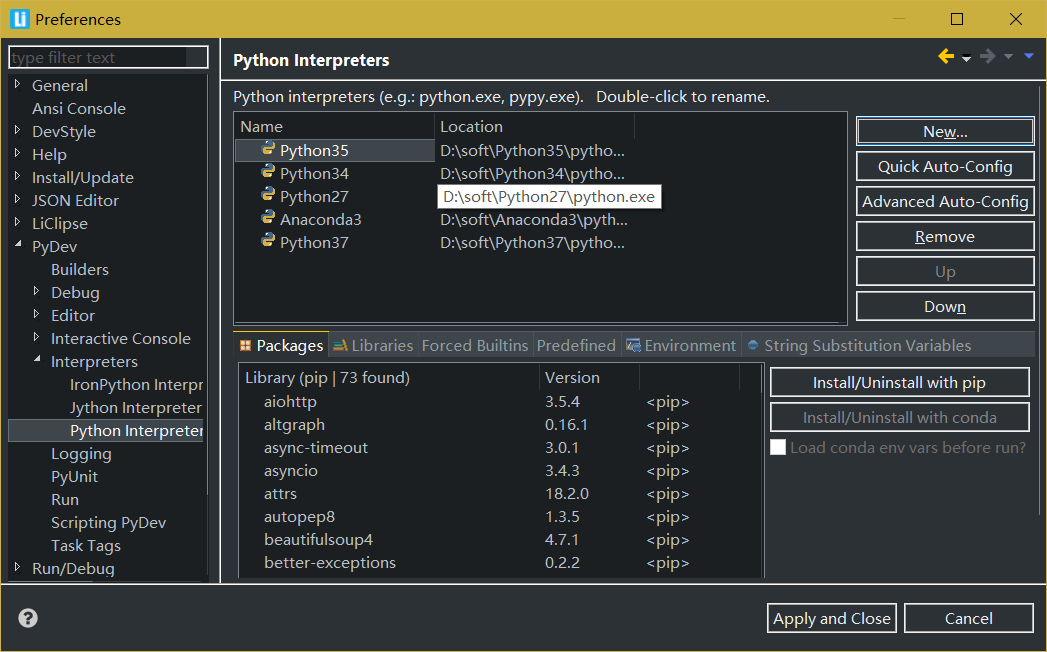The width and height of the screenshot is (1047, 652).
Task: Click Quick Auto-Config button
Action: click(945, 166)
